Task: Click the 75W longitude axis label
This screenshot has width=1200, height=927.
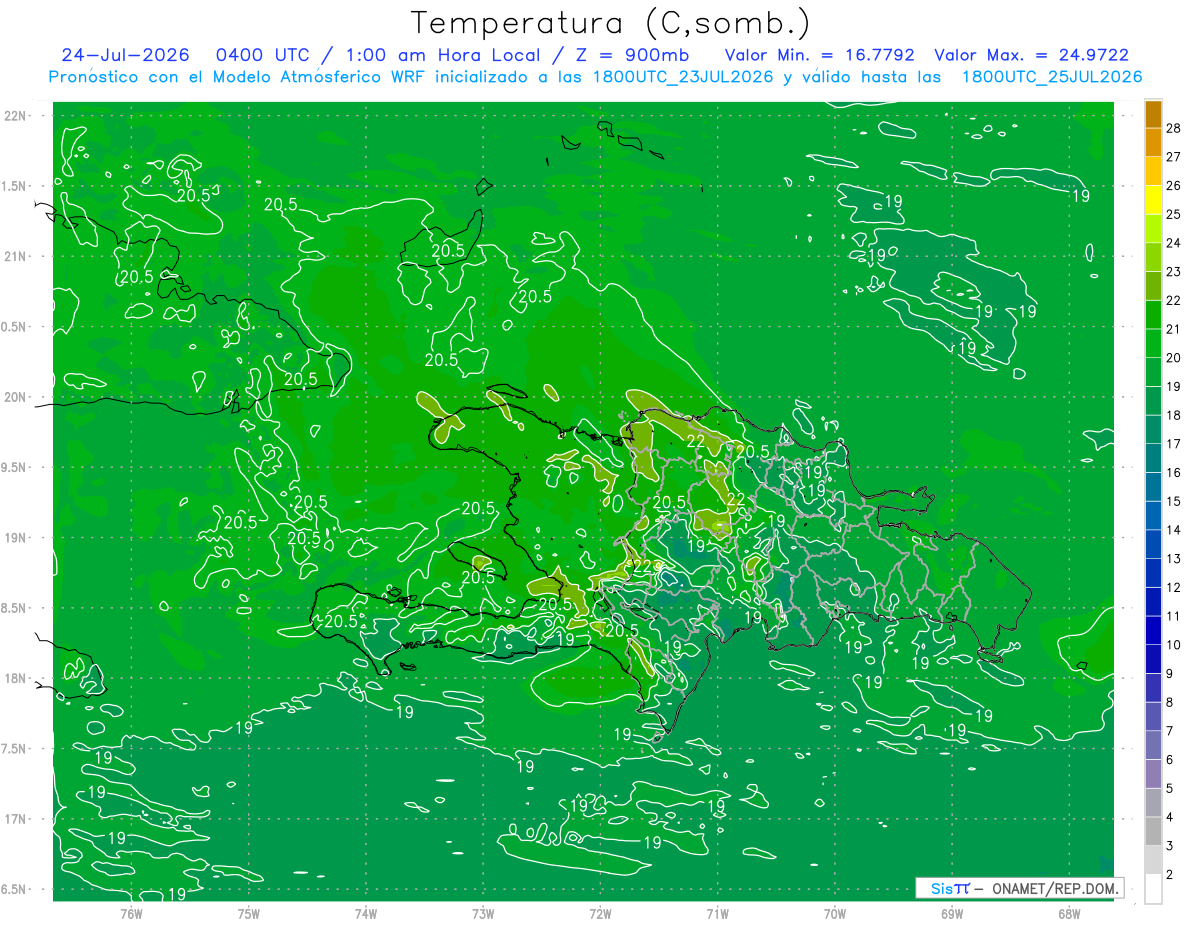Action: pyautogui.click(x=248, y=914)
